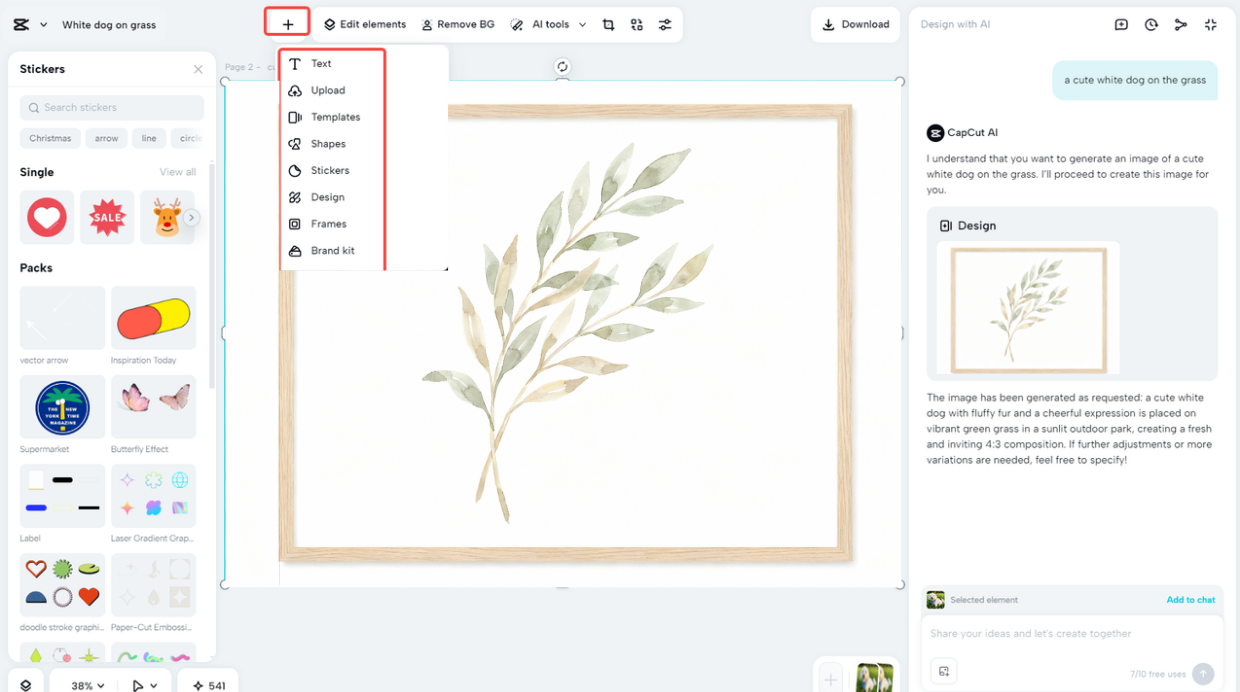Open the Supermarket sticker pack
The image size is (1240, 692).
coord(62,407)
